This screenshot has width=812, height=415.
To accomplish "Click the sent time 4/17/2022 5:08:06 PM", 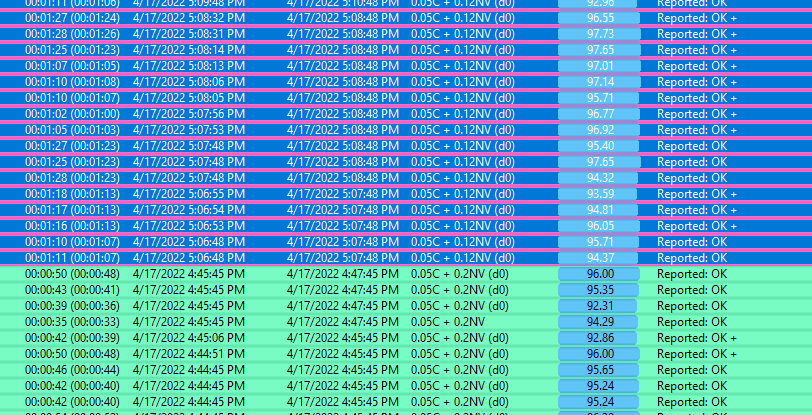I will tap(188, 82).
